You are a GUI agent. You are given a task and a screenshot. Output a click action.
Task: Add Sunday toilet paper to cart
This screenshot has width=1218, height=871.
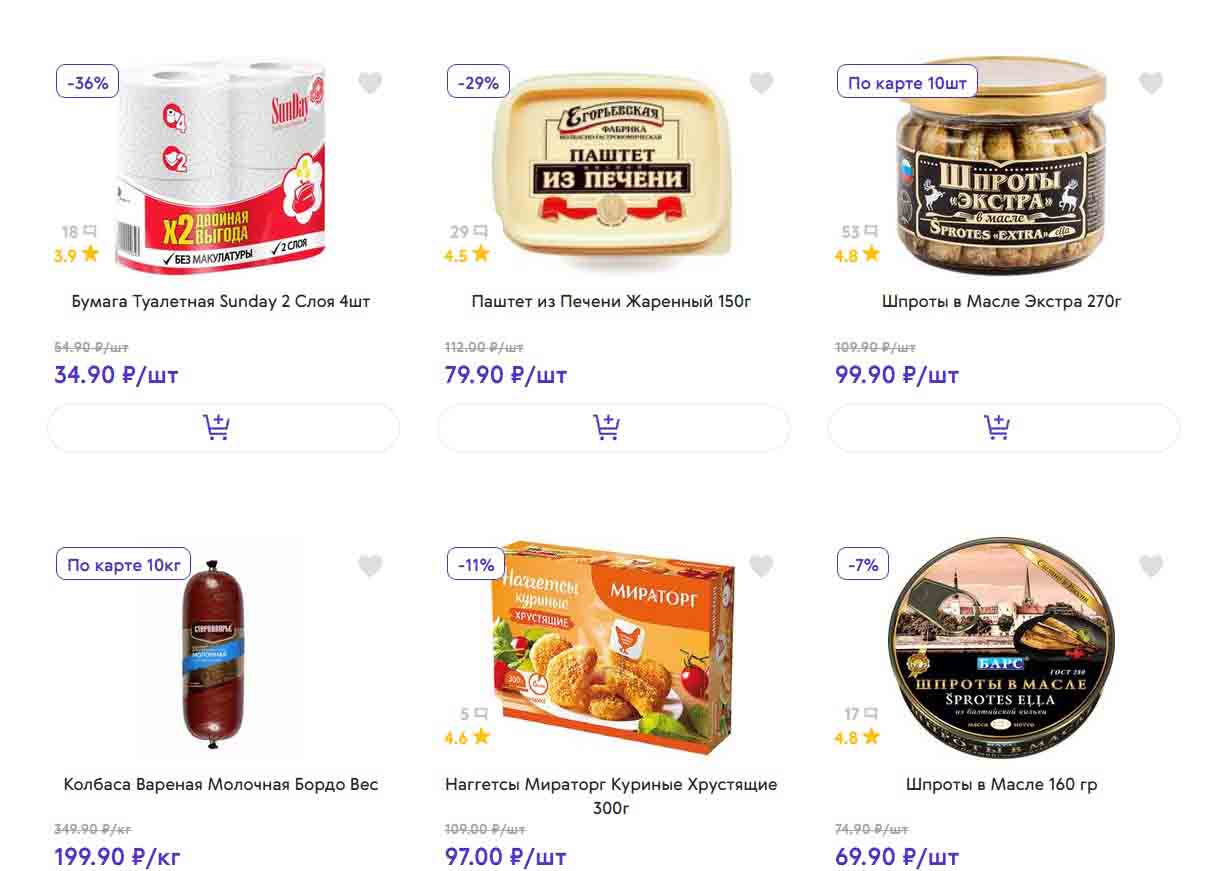click(x=223, y=428)
